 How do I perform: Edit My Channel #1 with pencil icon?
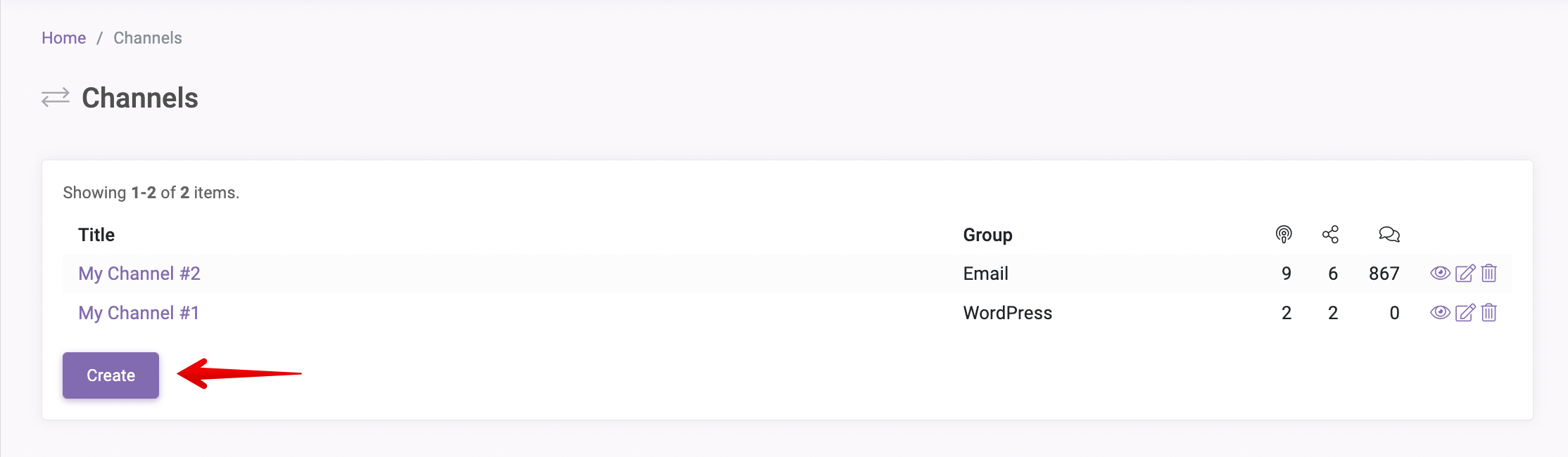point(1465,313)
